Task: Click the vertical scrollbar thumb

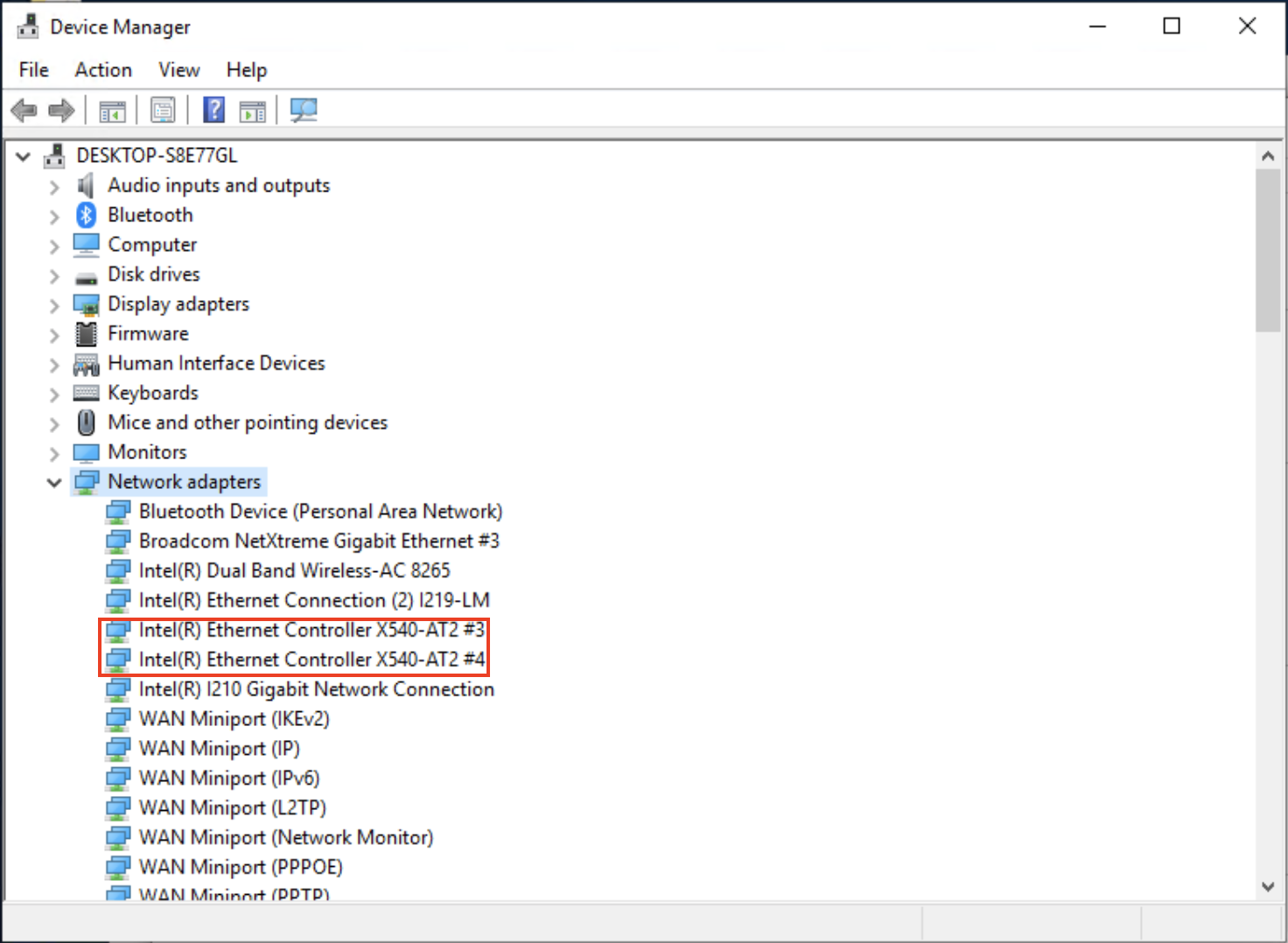Action: tap(1268, 251)
